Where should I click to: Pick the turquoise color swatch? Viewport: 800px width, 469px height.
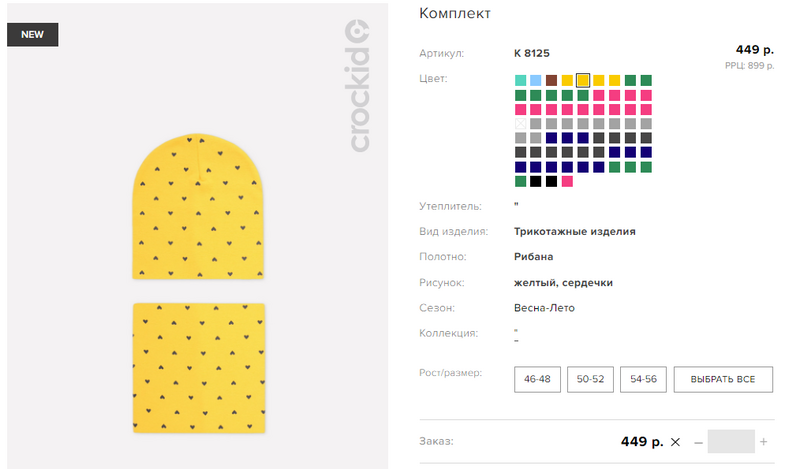pos(520,80)
